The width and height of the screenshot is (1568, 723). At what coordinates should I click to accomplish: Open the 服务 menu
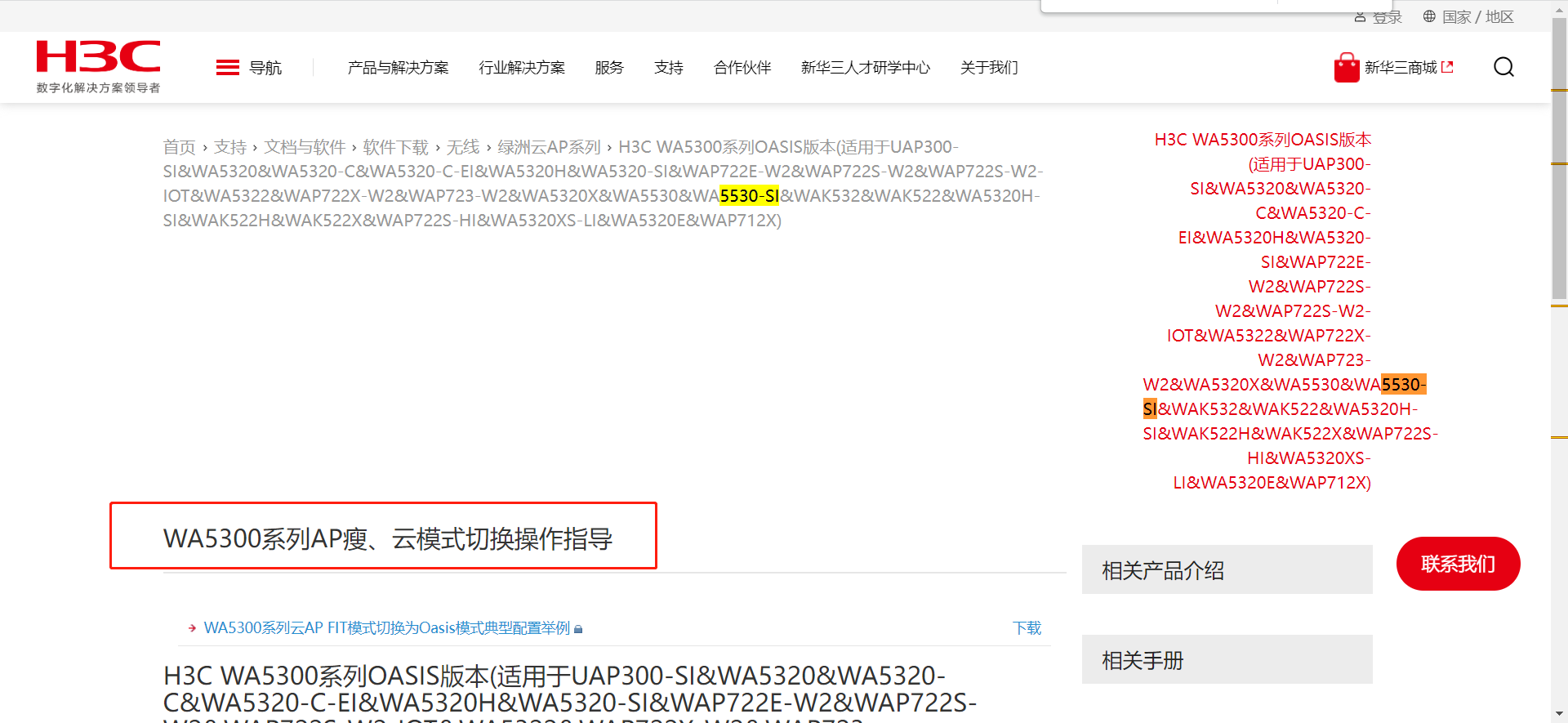[x=609, y=68]
